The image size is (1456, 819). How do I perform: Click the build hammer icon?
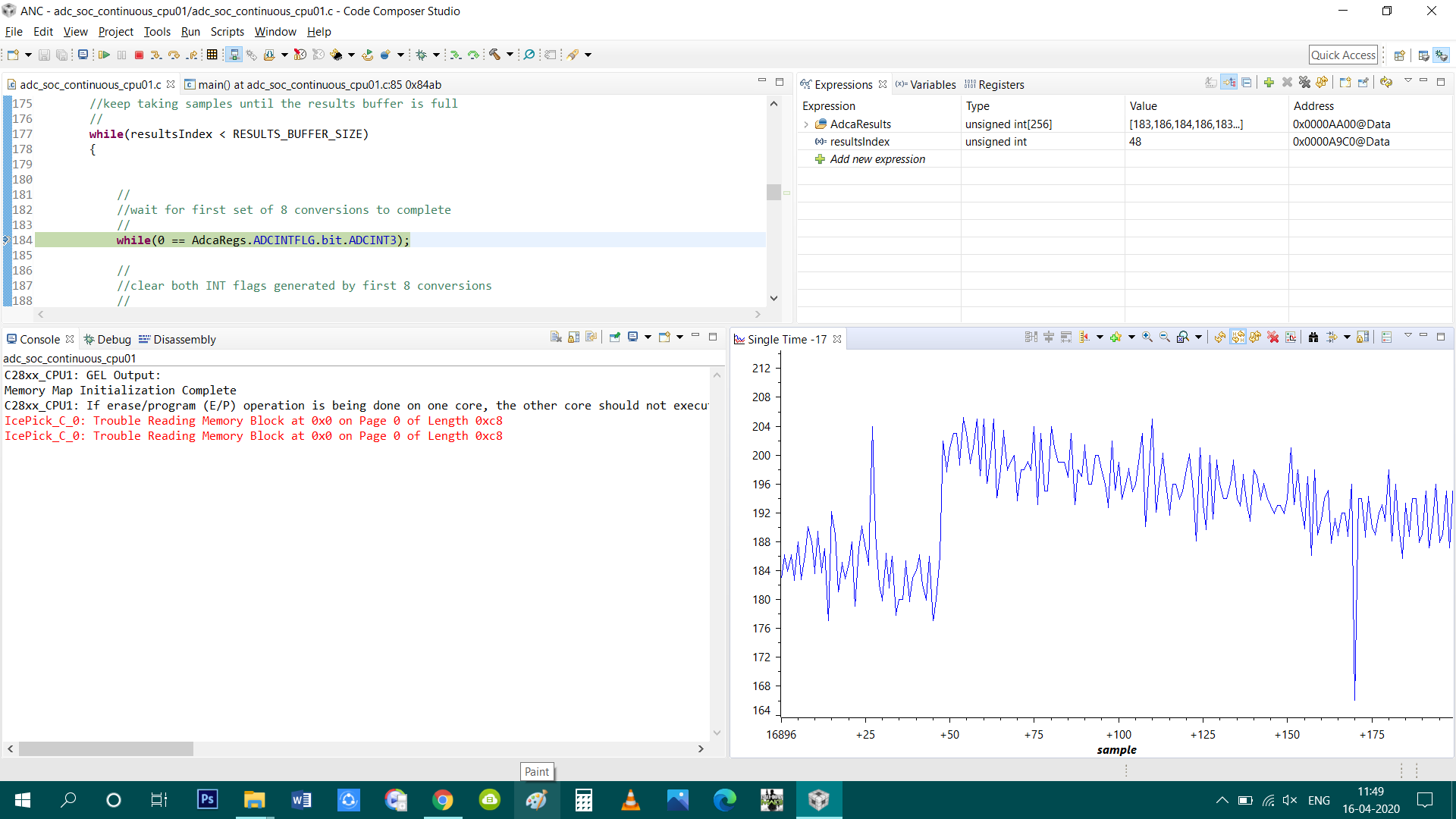(x=494, y=55)
